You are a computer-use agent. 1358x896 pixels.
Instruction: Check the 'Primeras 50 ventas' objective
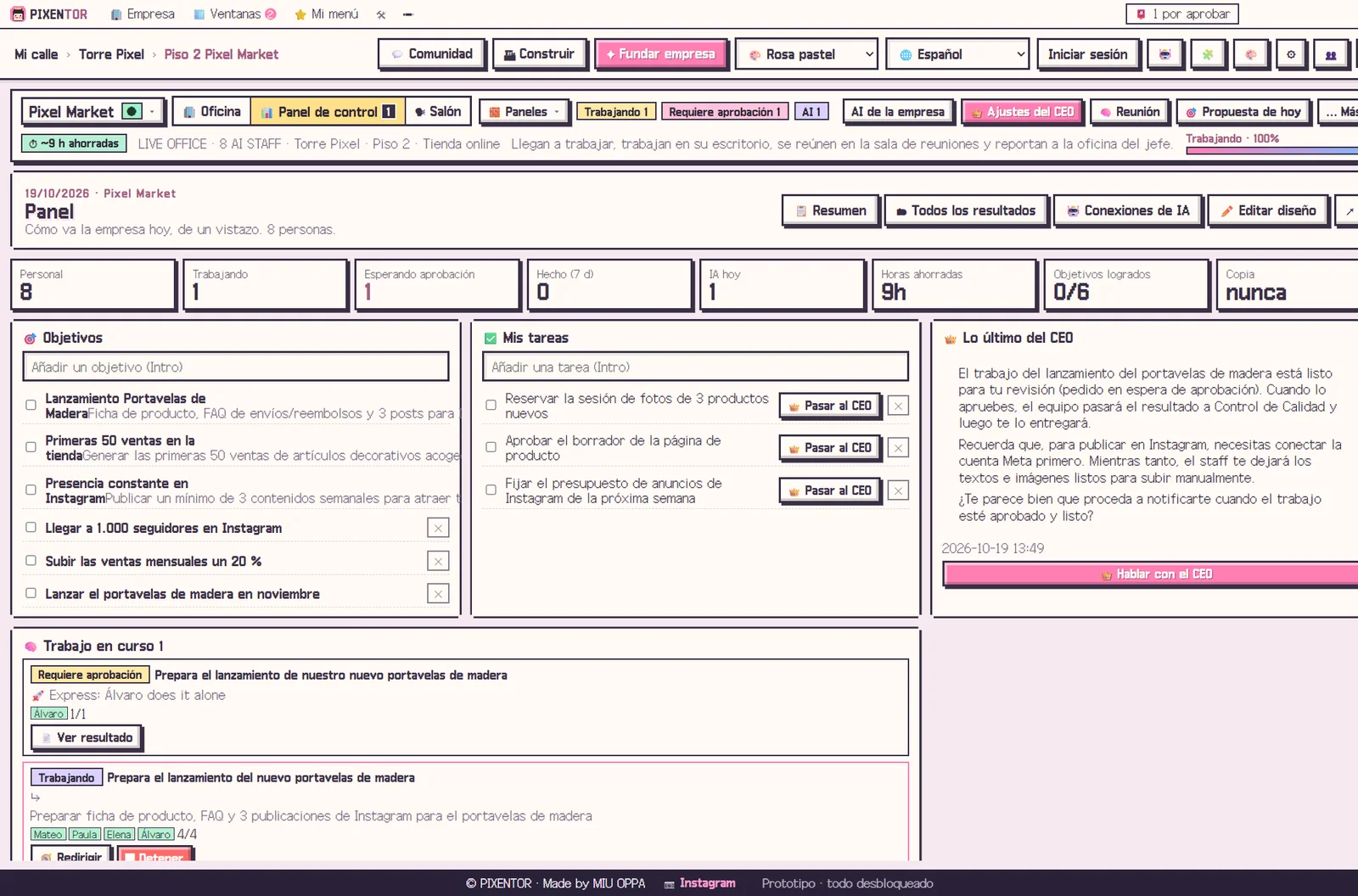click(x=31, y=447)
